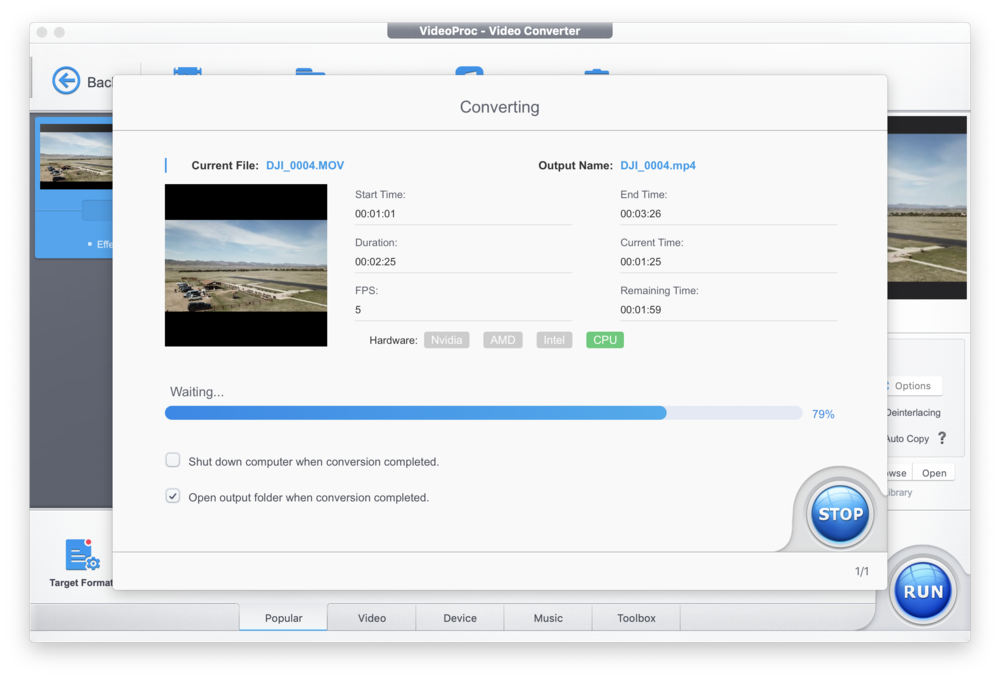Switch to the Video tab
Viewport: 1000px width, 679px height.
[372, 618]
